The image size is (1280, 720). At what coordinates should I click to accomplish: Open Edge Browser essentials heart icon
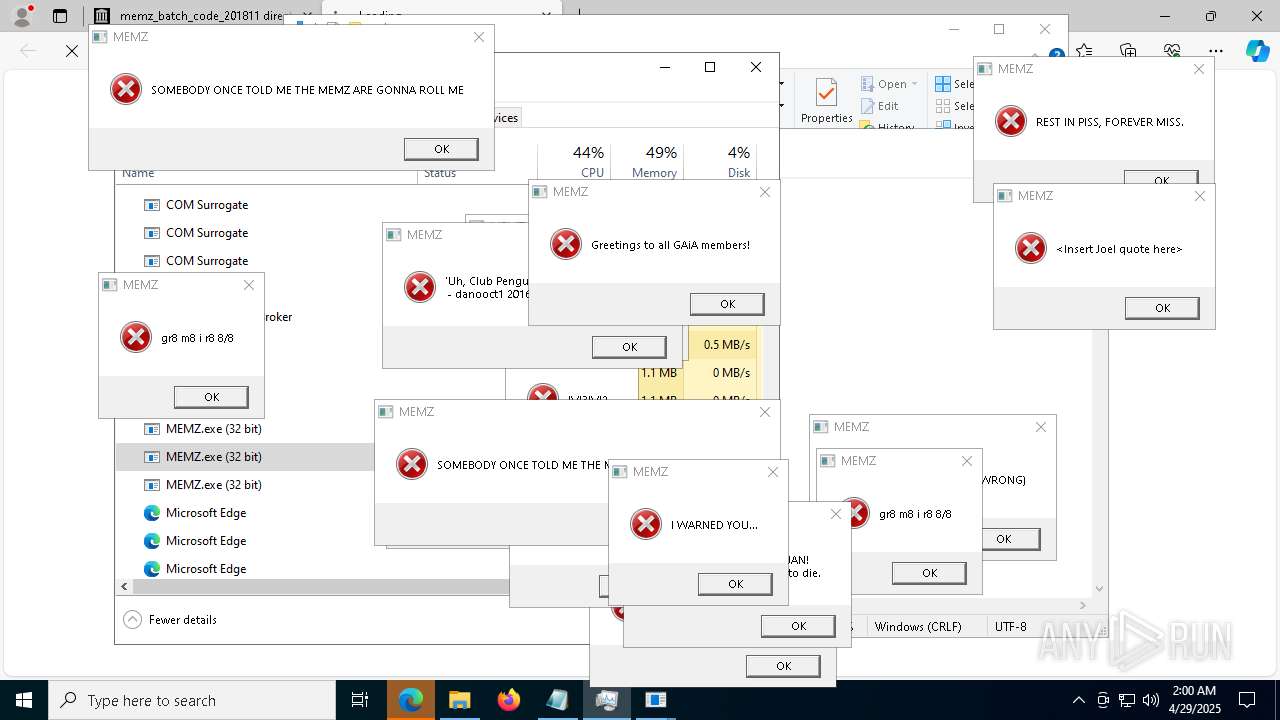pyautogui.click(x=1172, y=50)
